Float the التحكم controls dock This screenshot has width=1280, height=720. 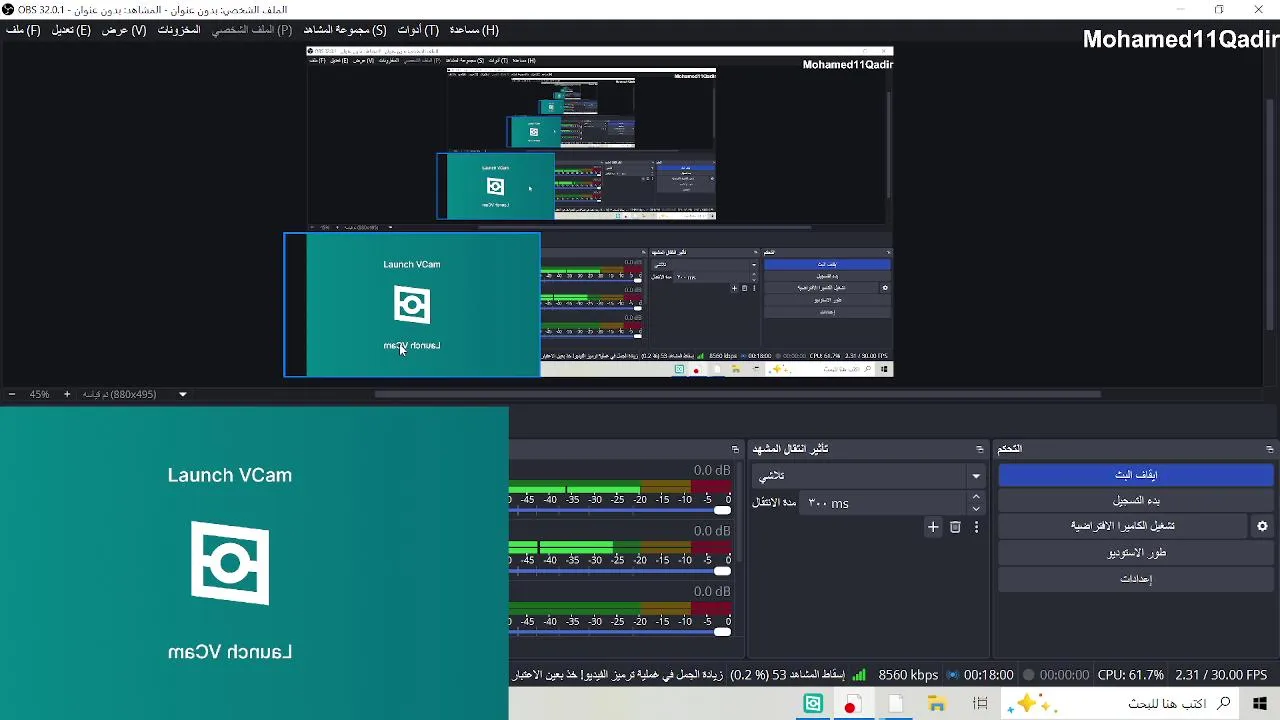coord(1270,449)
